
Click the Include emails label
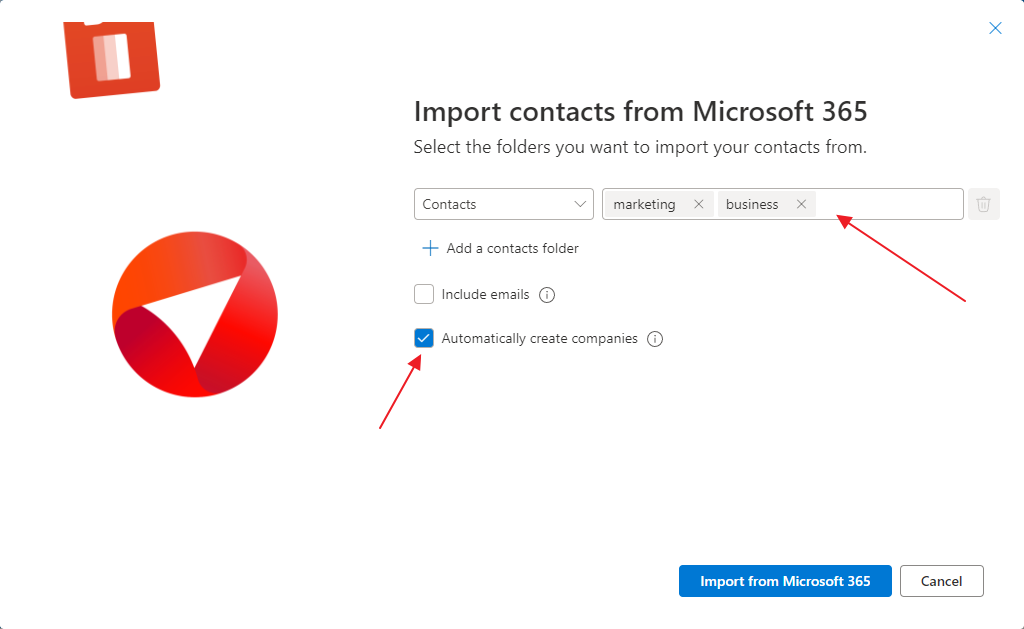click(x=485, y=295)
